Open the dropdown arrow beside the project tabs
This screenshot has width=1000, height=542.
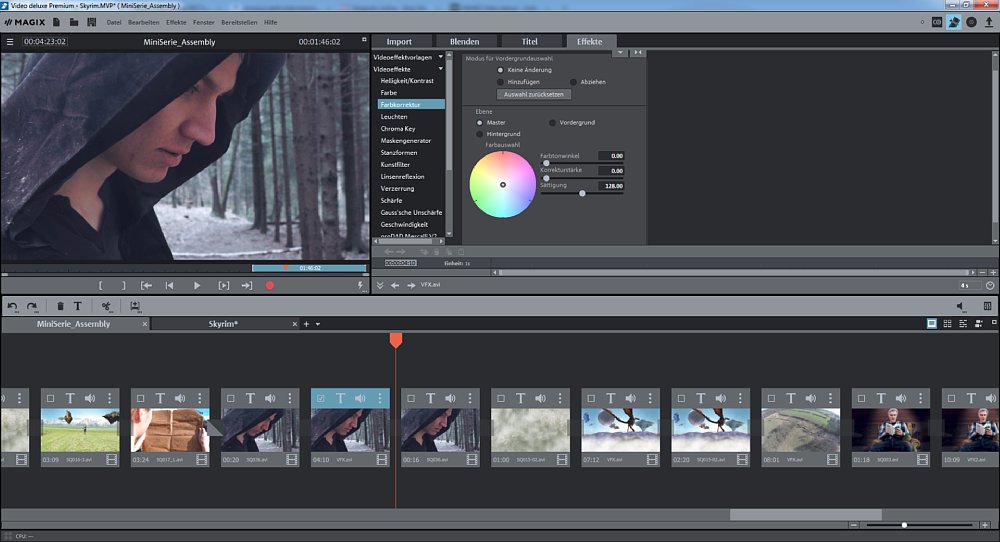(318, 324)
